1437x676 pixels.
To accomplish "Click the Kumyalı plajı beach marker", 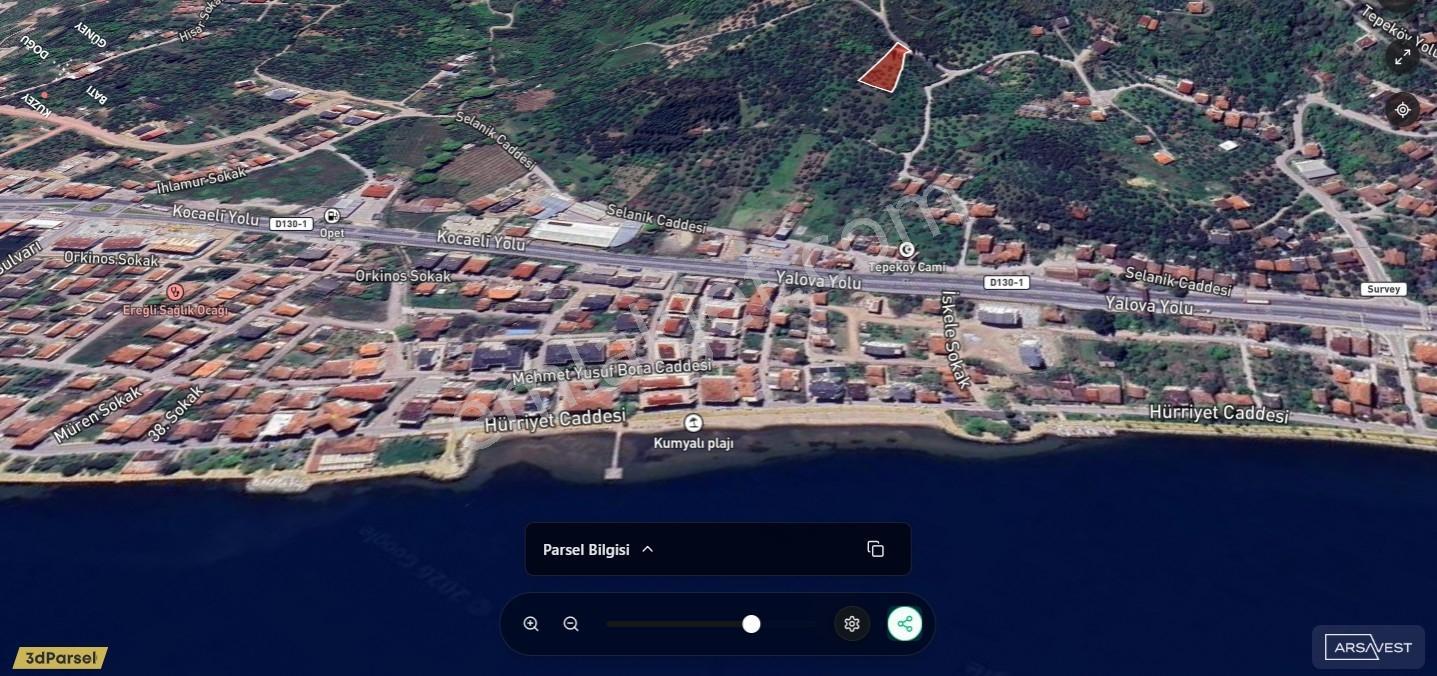I will pyautogui.click(x=692, y=424).
